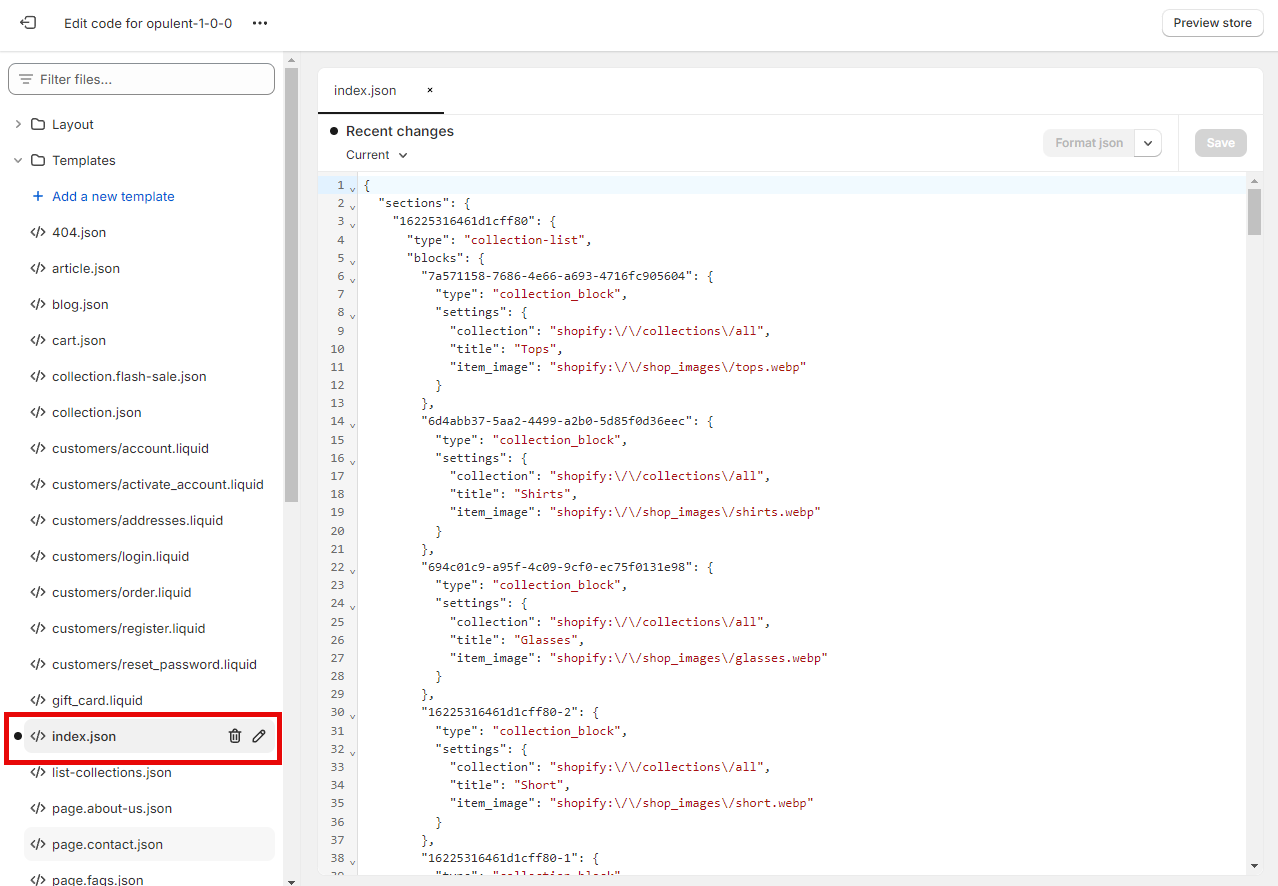Click the Layout folder icon
Viewport: 1278px width, 886px height.
pyautogui.click(x=38, y=124)
